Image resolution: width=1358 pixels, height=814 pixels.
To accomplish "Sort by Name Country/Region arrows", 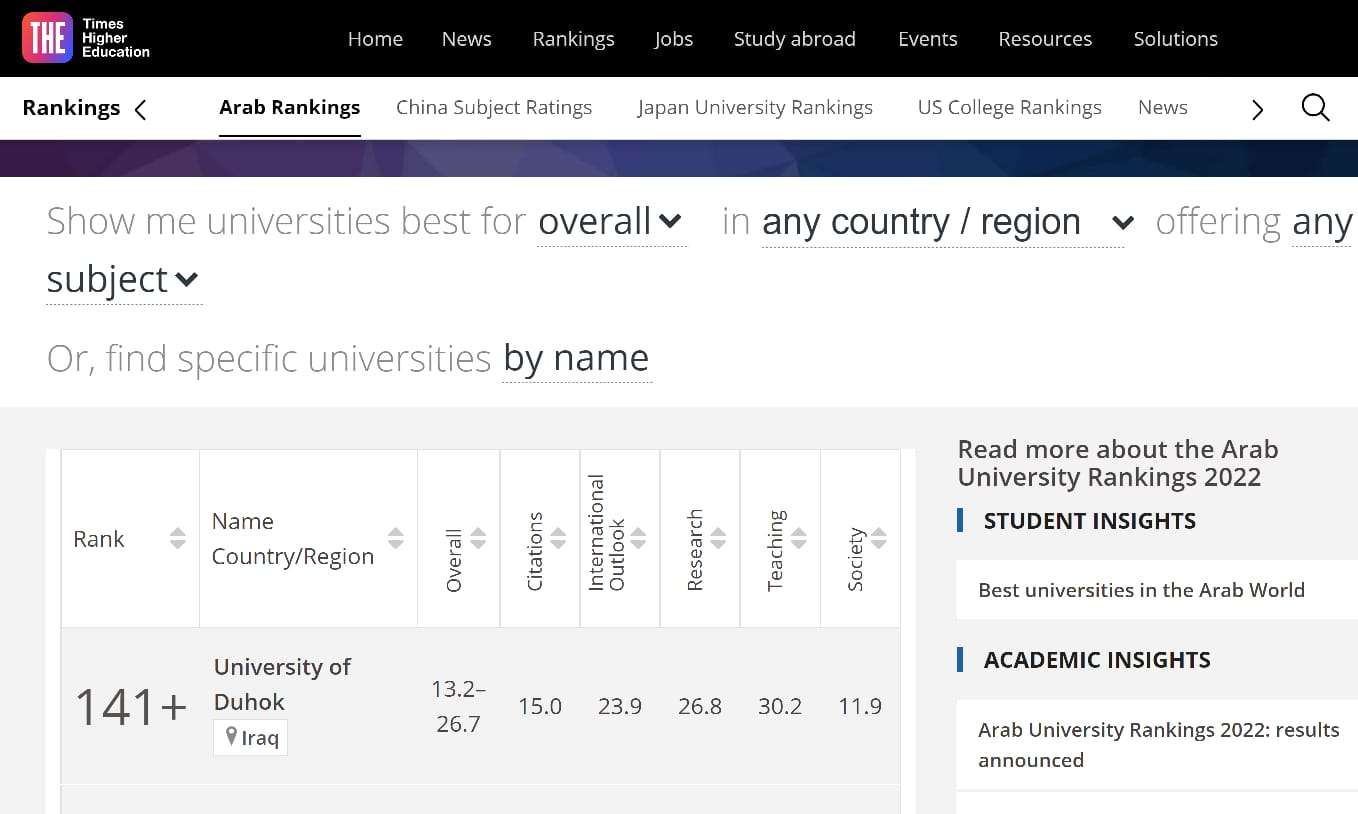I will pos(396,538).
